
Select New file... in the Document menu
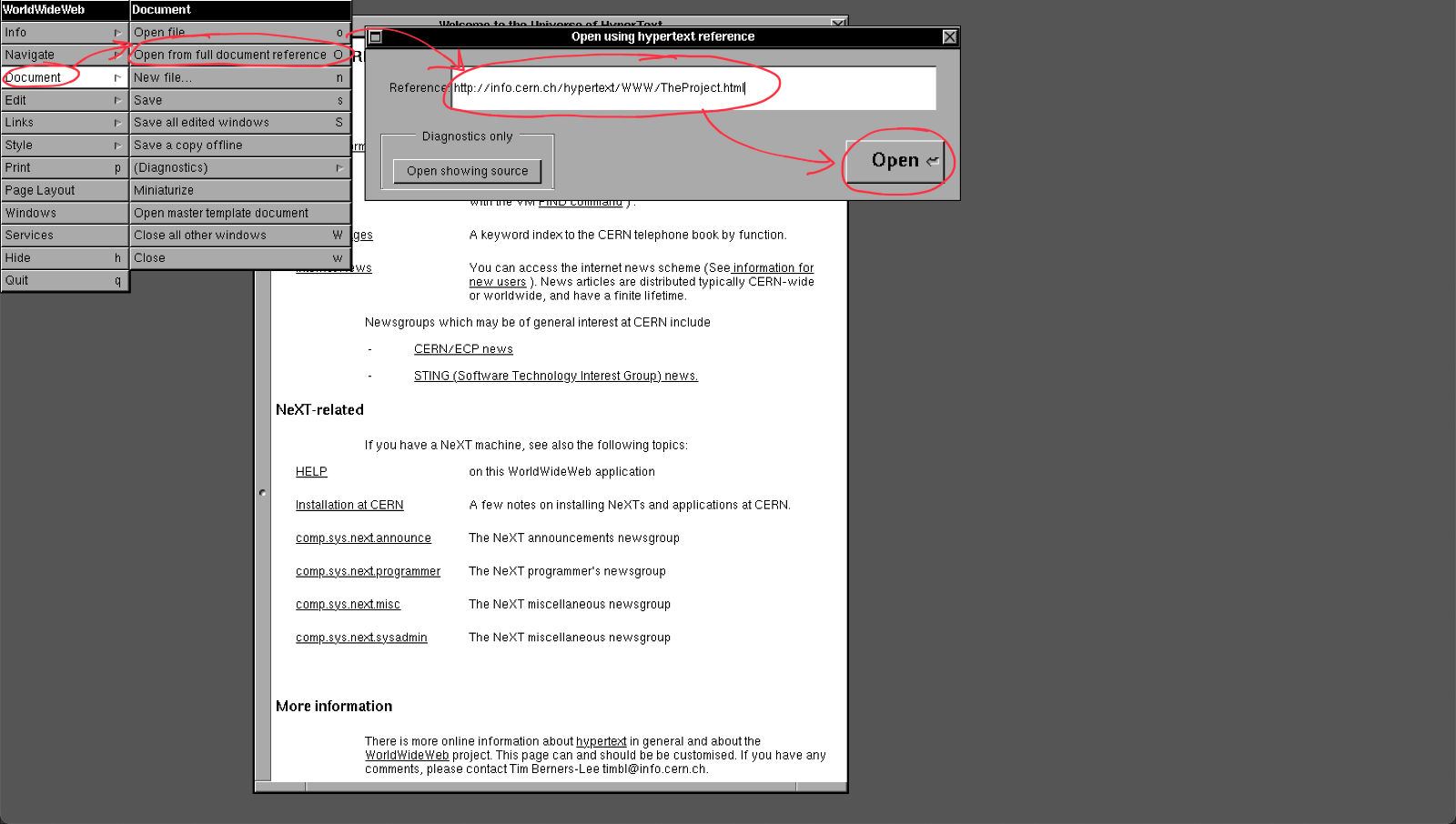tap(239, 78)
